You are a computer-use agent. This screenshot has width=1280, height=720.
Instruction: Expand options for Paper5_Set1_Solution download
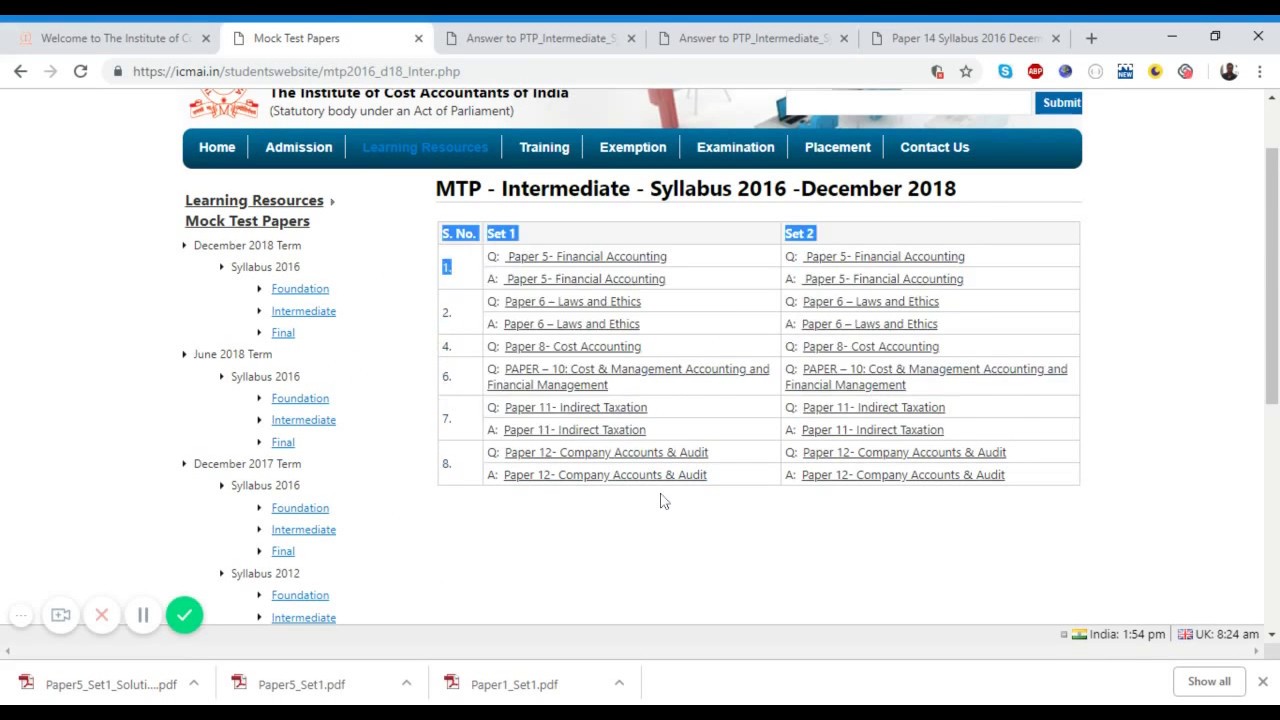pyautogui.click(x=194, y=683)
